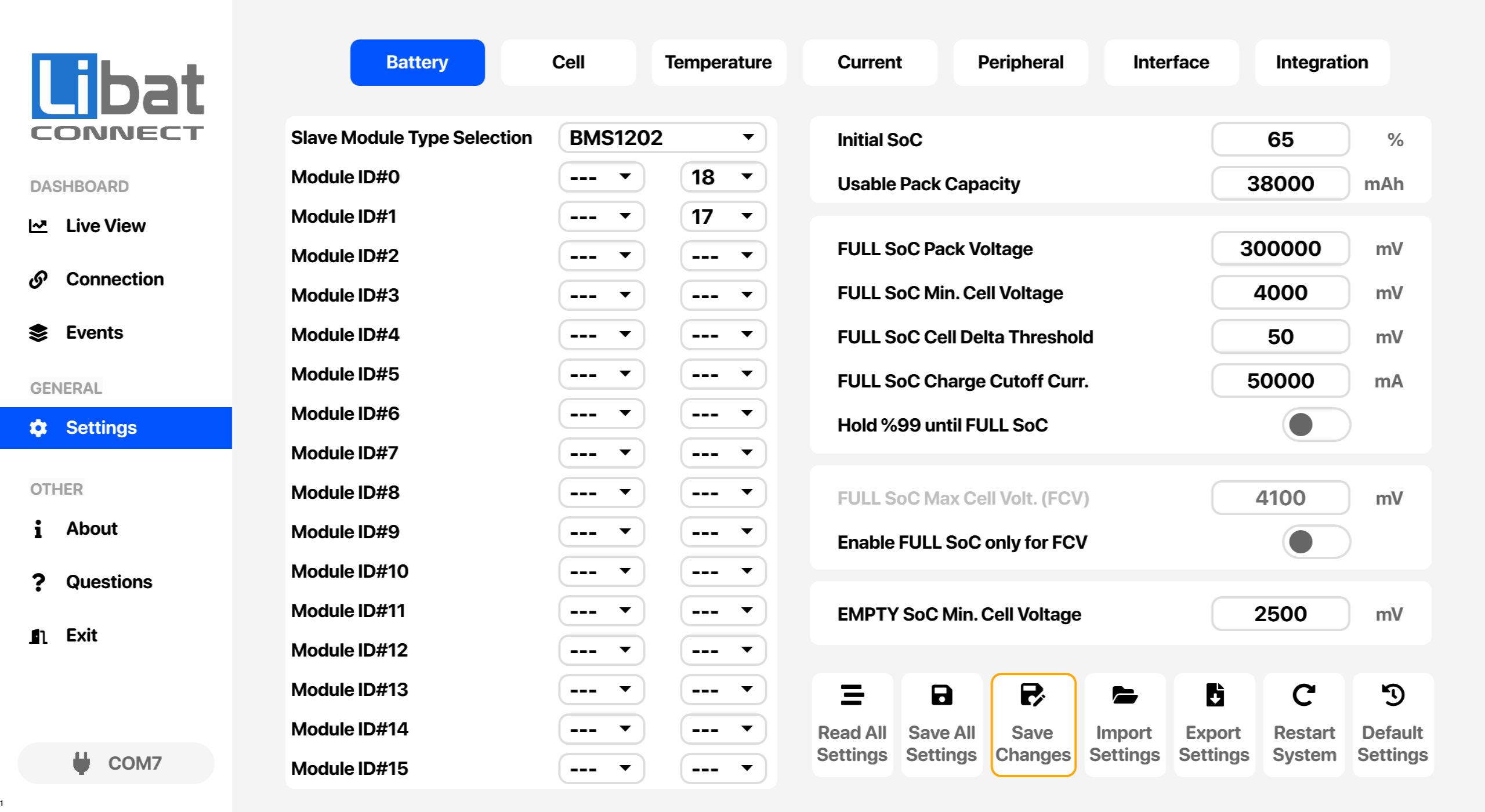Click the Libat Connect logo

click(x=118, y=97)
